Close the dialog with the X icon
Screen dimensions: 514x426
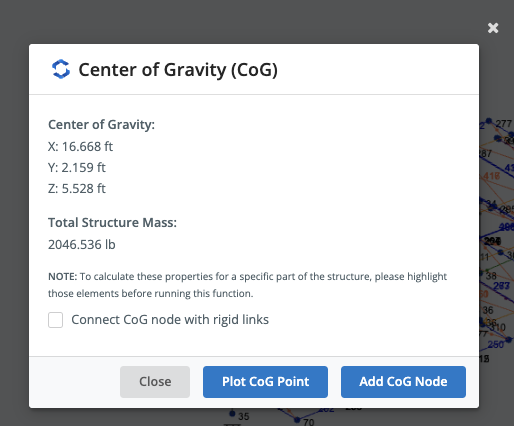pyautogui.click(x=493, y=28)
